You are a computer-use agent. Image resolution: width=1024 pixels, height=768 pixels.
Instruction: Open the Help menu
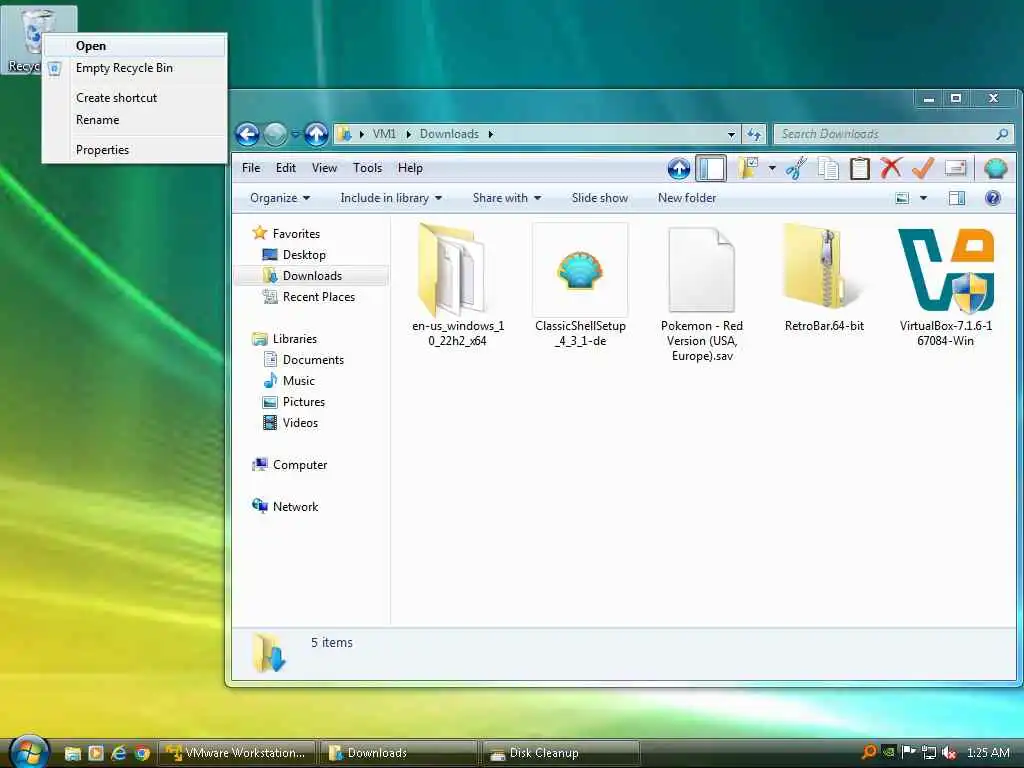tap(410, 168)
